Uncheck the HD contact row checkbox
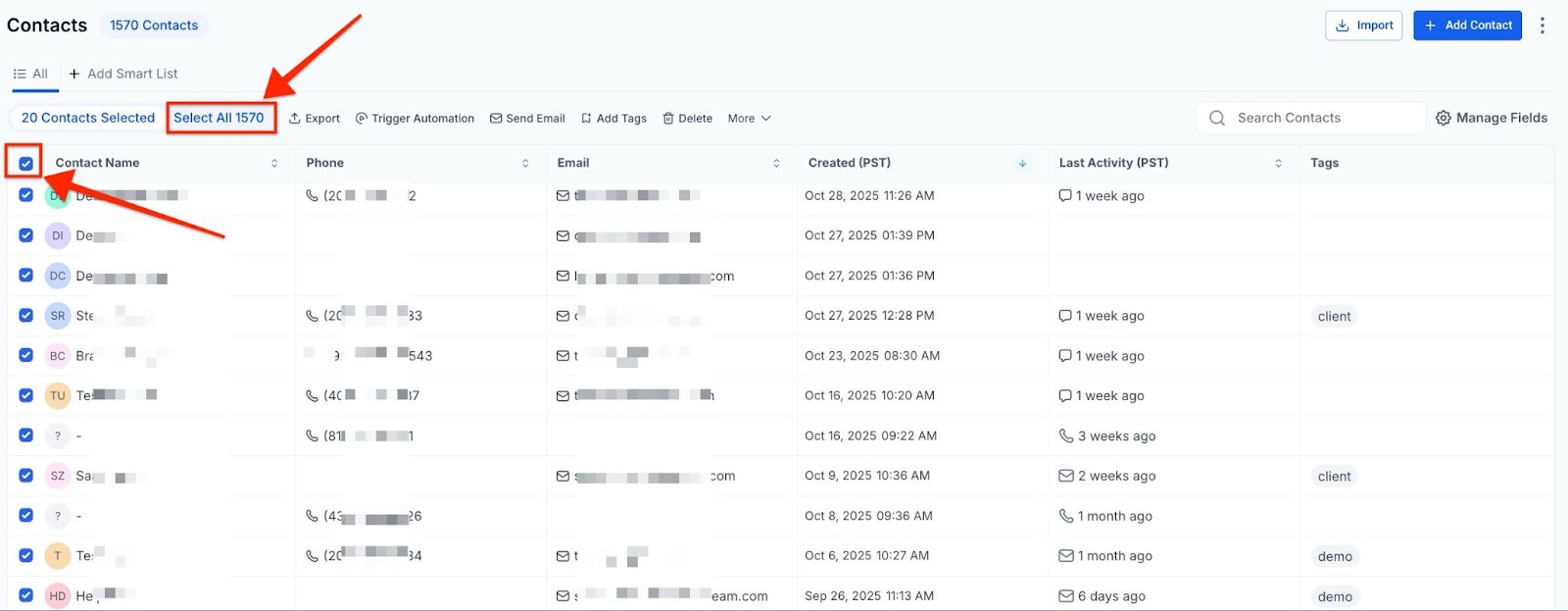This screenshot has height=611, width=1568. pyautogui.click(x=26, y=595)
